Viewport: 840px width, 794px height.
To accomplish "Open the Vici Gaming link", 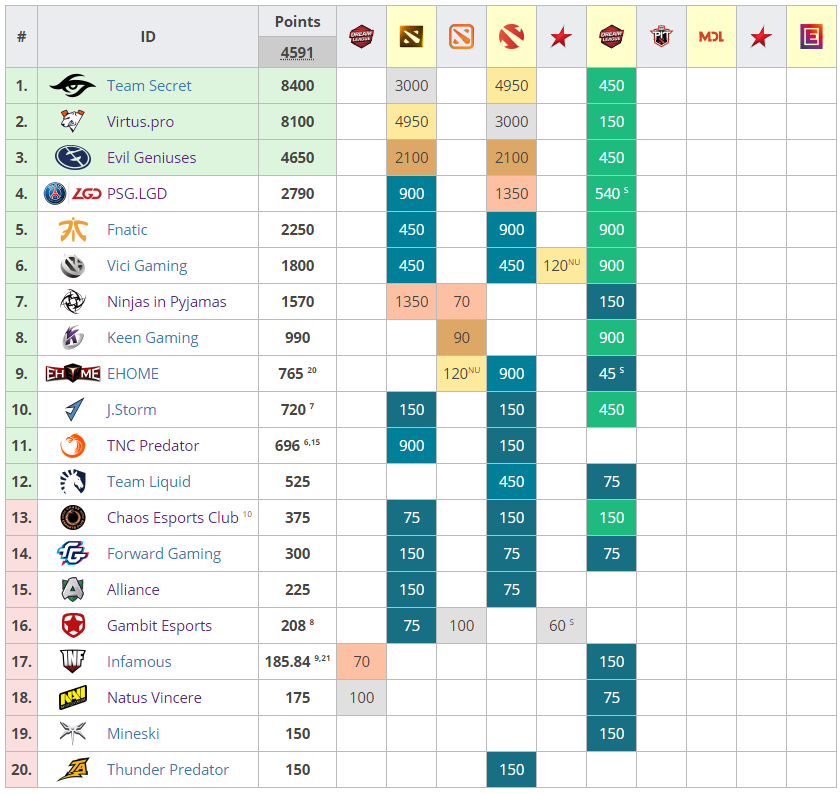I will (x=147, y=266).
